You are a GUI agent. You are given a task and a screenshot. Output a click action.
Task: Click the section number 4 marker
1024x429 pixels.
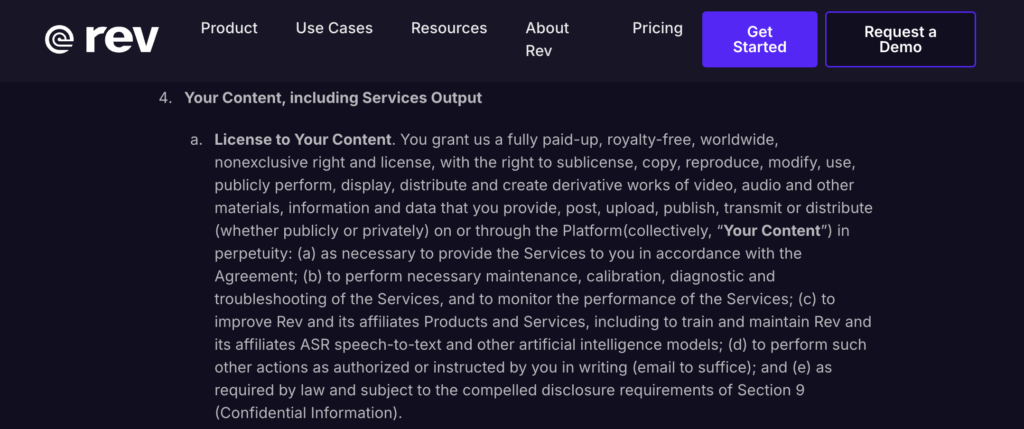[x=164, y=98]
